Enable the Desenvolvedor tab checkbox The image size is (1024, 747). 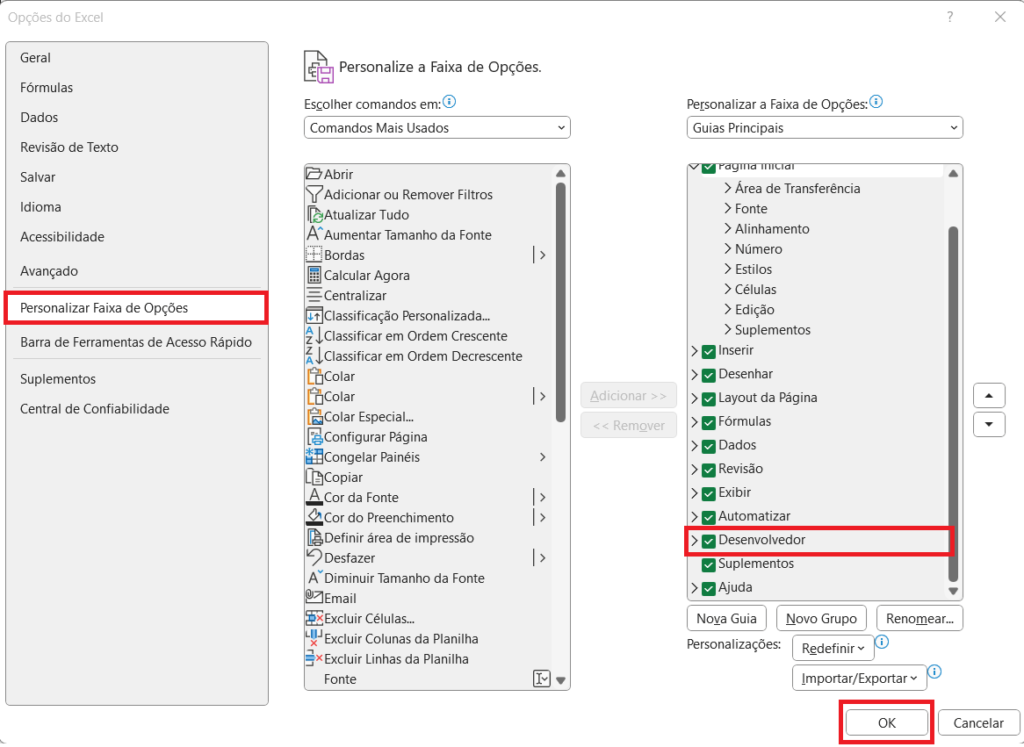pos(710,540)
